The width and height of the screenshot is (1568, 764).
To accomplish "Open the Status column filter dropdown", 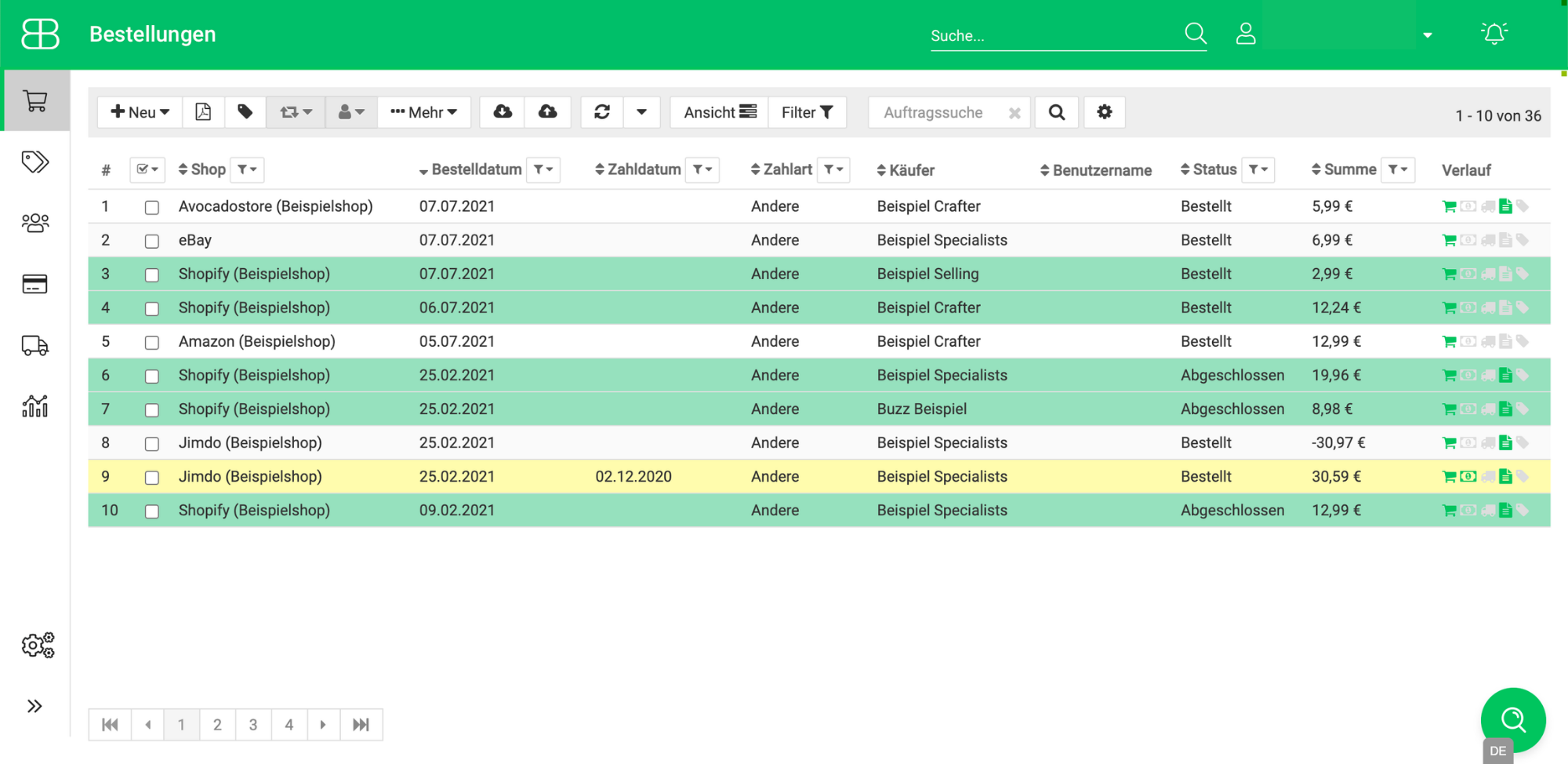I will point(1258,169).
